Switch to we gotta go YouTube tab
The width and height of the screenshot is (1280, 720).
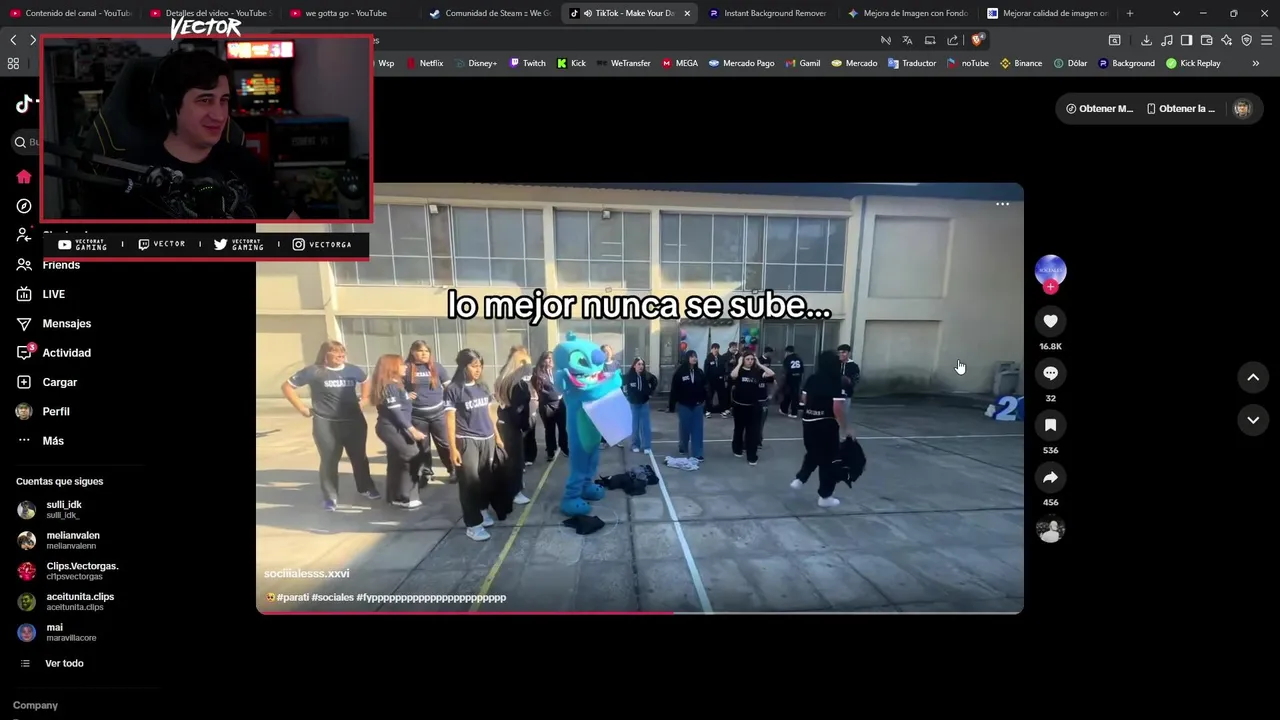[x=345, y=13]
